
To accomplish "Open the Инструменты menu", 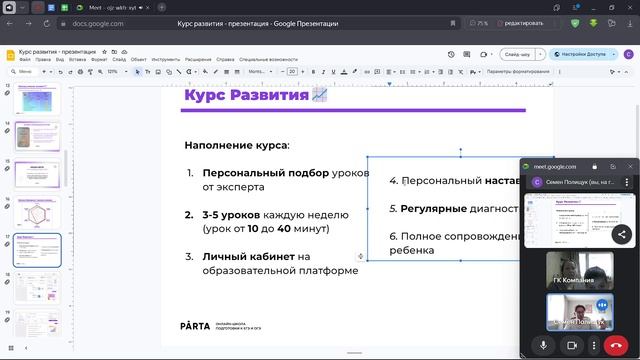I will [166, 60].
